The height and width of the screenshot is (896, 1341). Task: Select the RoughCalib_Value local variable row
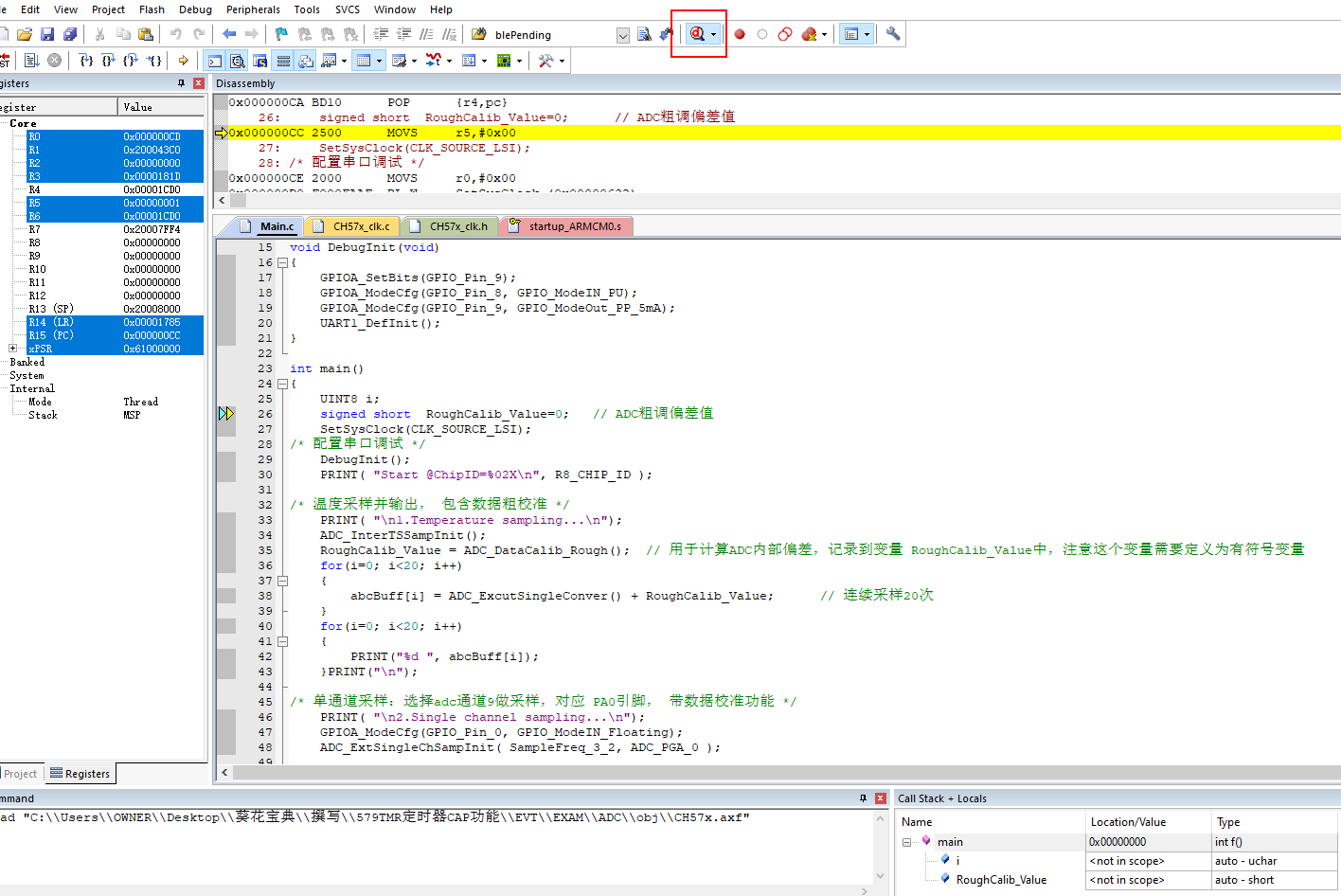click(x=1001, y=880)
